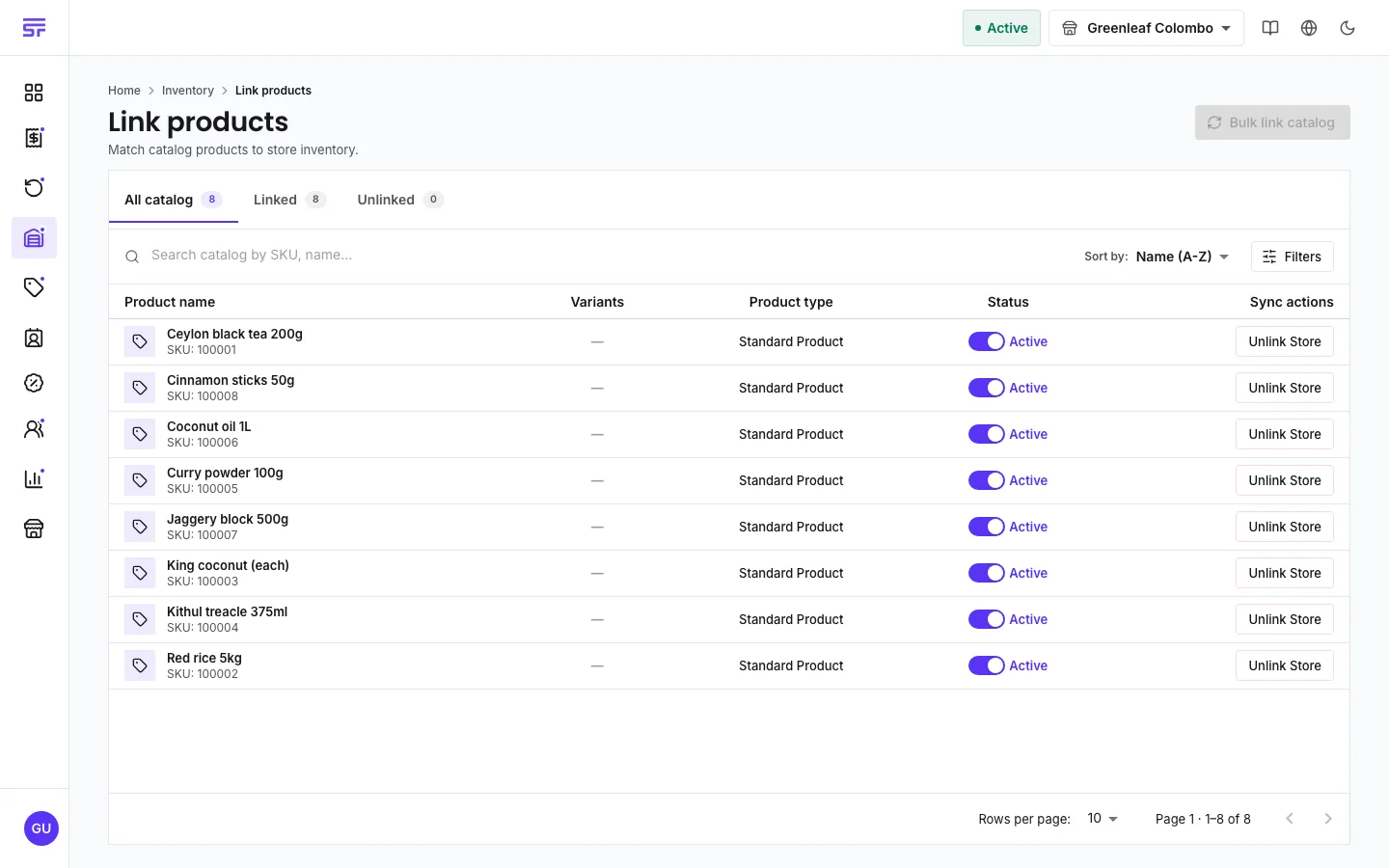Go to Inventory breadcrumb
Image resolution: width=1389 pixels, height=868 pixels.
pos(188,91)
